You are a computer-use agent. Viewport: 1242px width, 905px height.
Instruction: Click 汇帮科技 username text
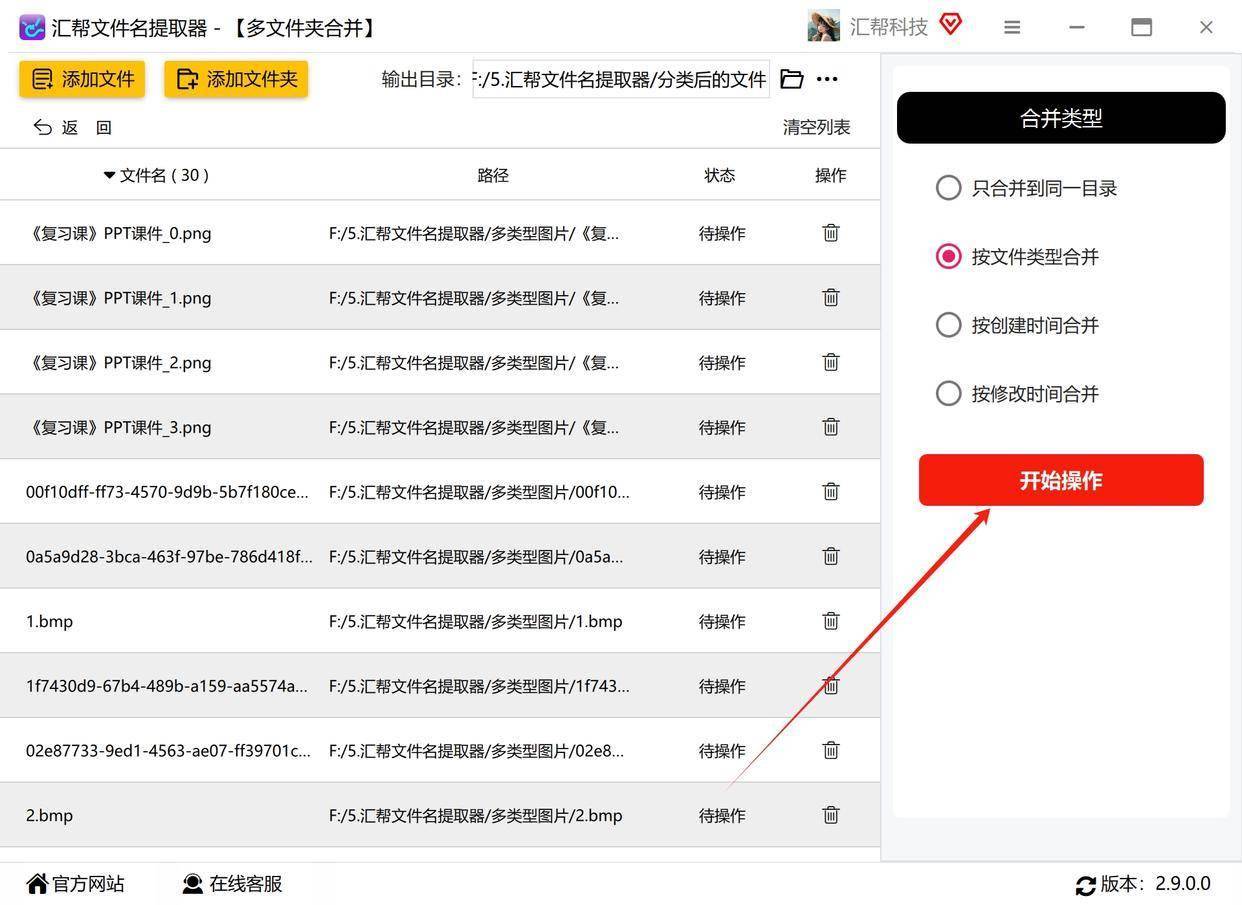pyautogui.click(x=889, y=27)
